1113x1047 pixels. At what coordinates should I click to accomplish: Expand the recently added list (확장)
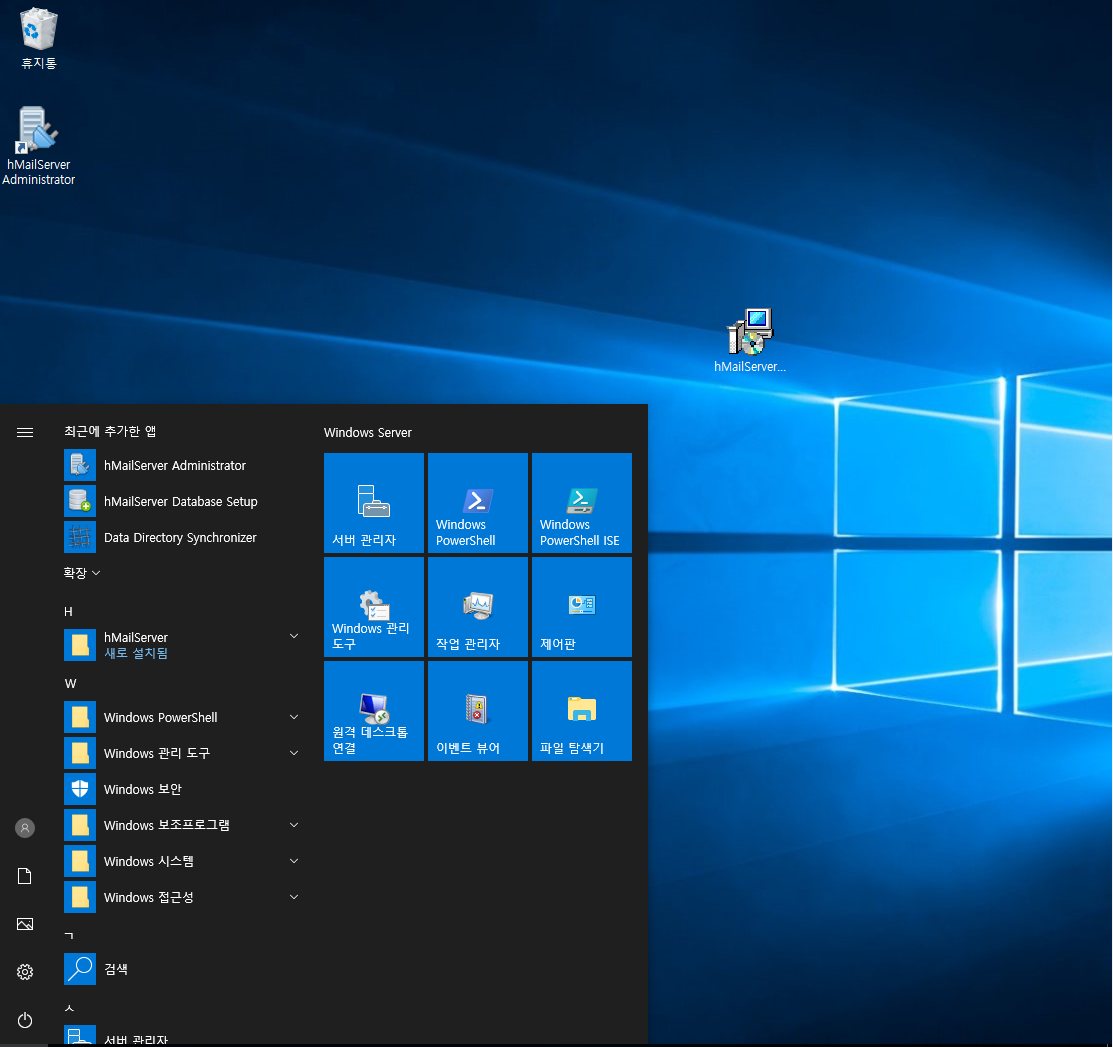pos(82,573)
